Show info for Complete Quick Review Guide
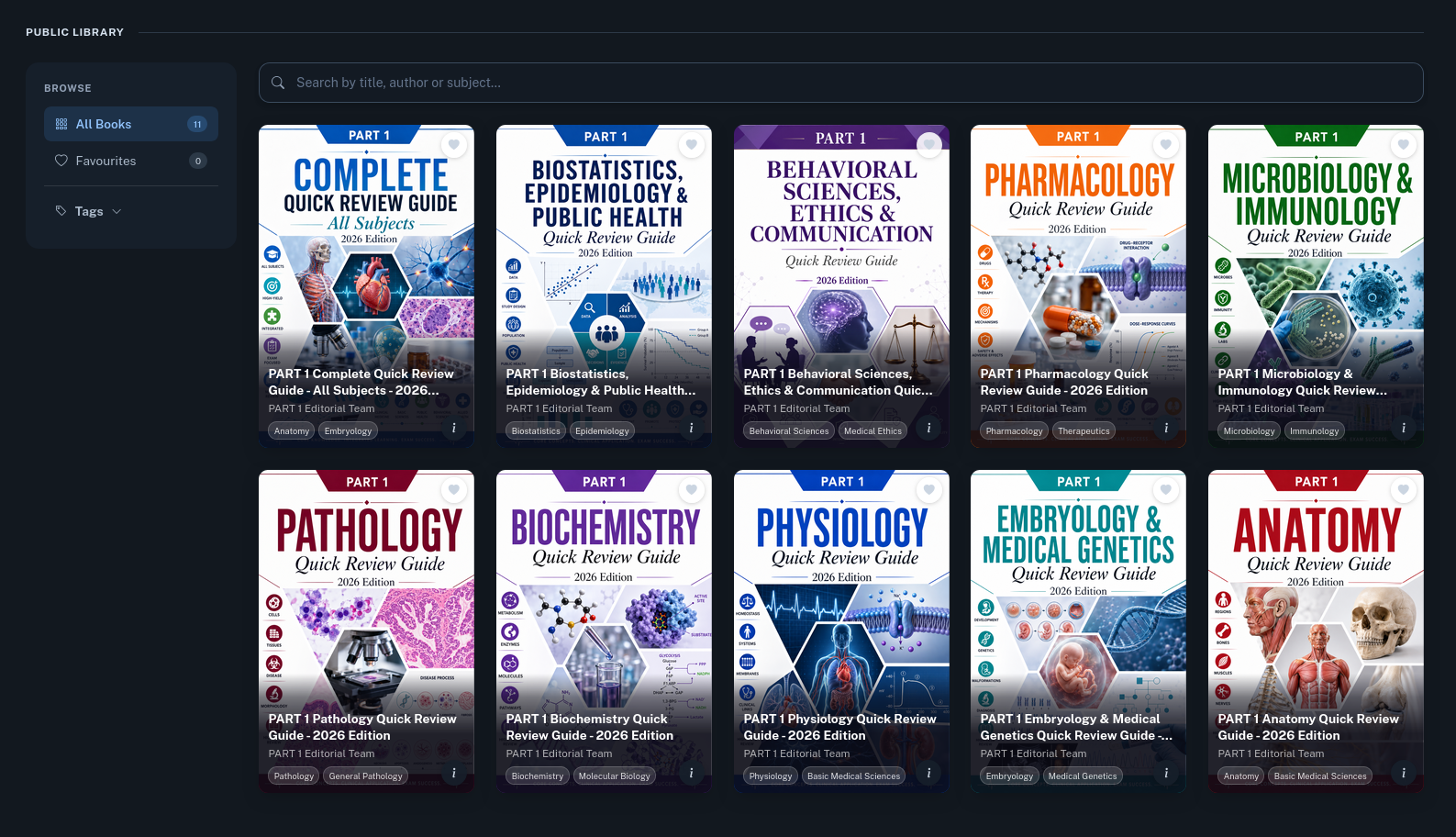This screenshot has width=1456, height=837. [x=454, y=428]
